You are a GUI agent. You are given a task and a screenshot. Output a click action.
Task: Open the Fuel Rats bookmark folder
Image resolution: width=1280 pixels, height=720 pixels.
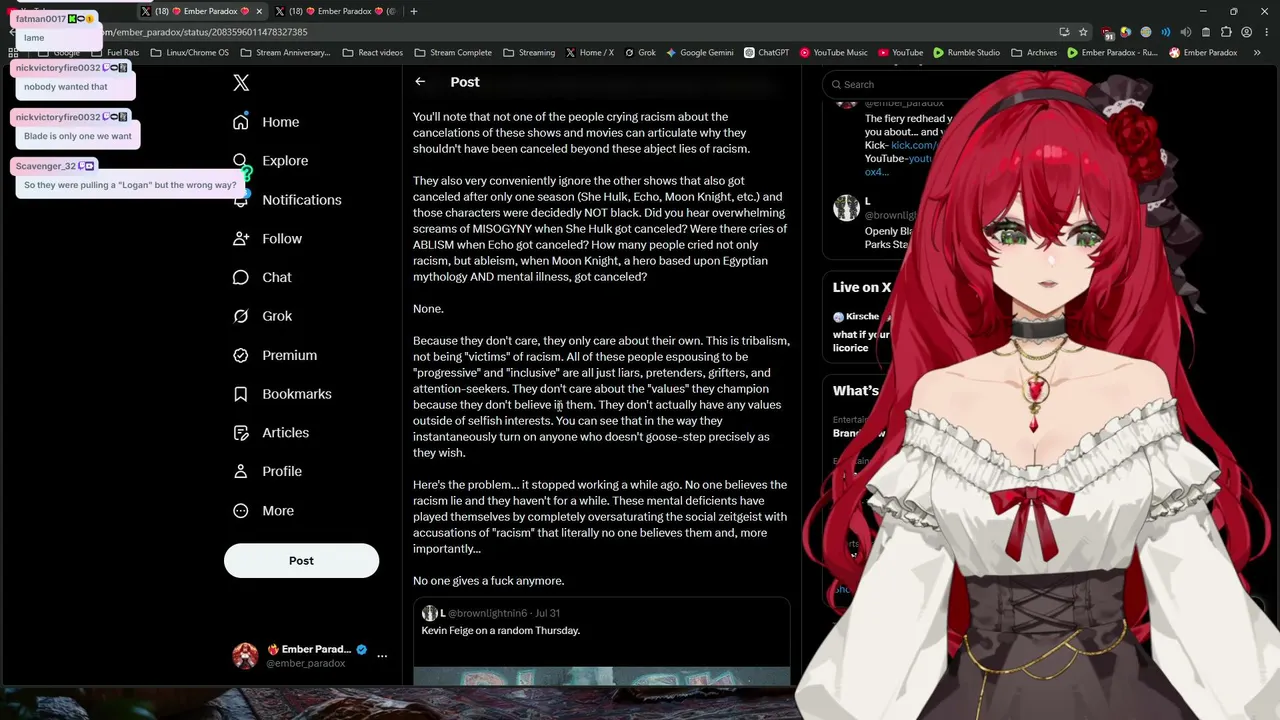[x=115, y=52]
